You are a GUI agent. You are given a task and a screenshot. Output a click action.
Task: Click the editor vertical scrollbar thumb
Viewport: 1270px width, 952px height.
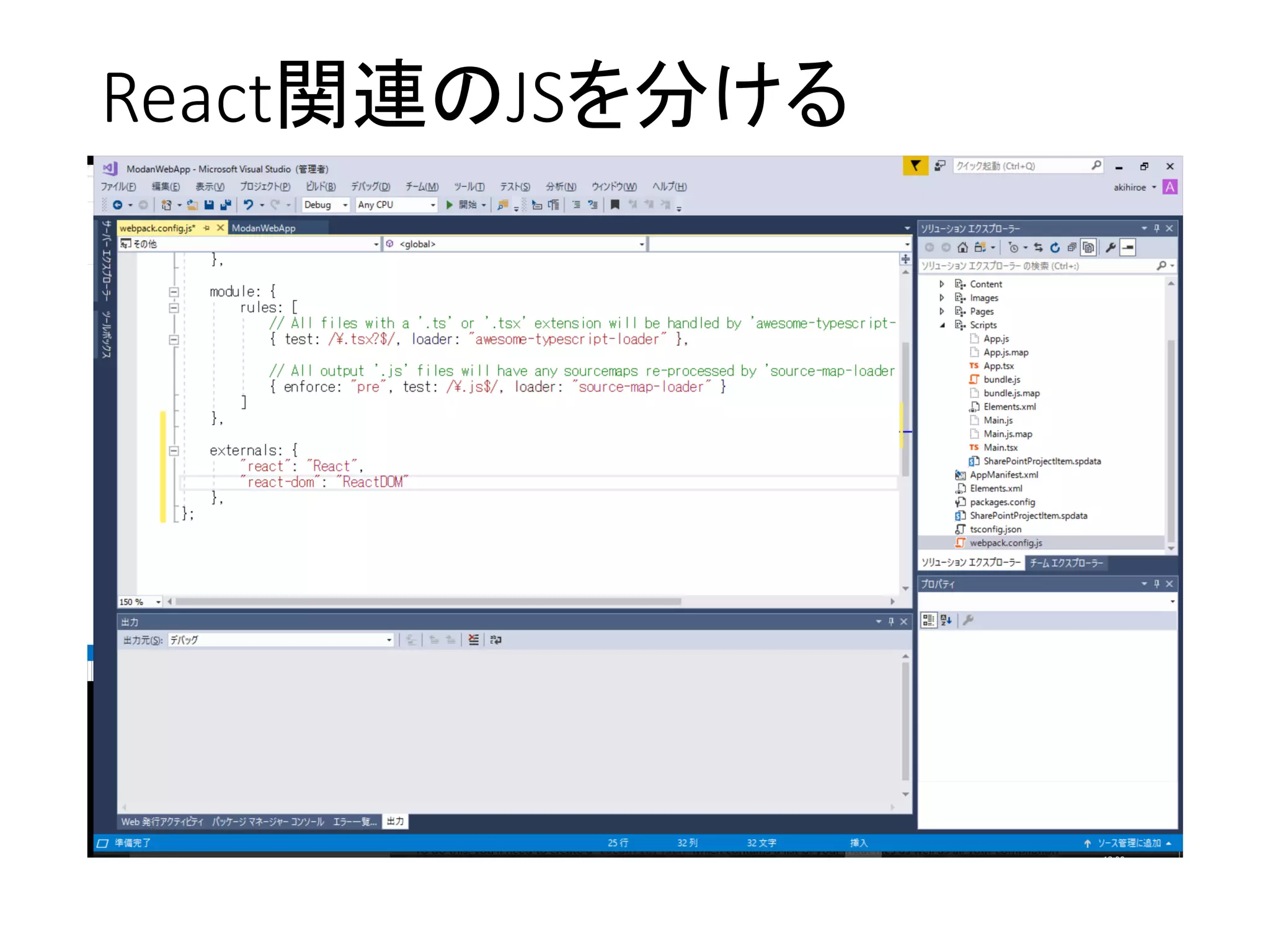(905, 408)
